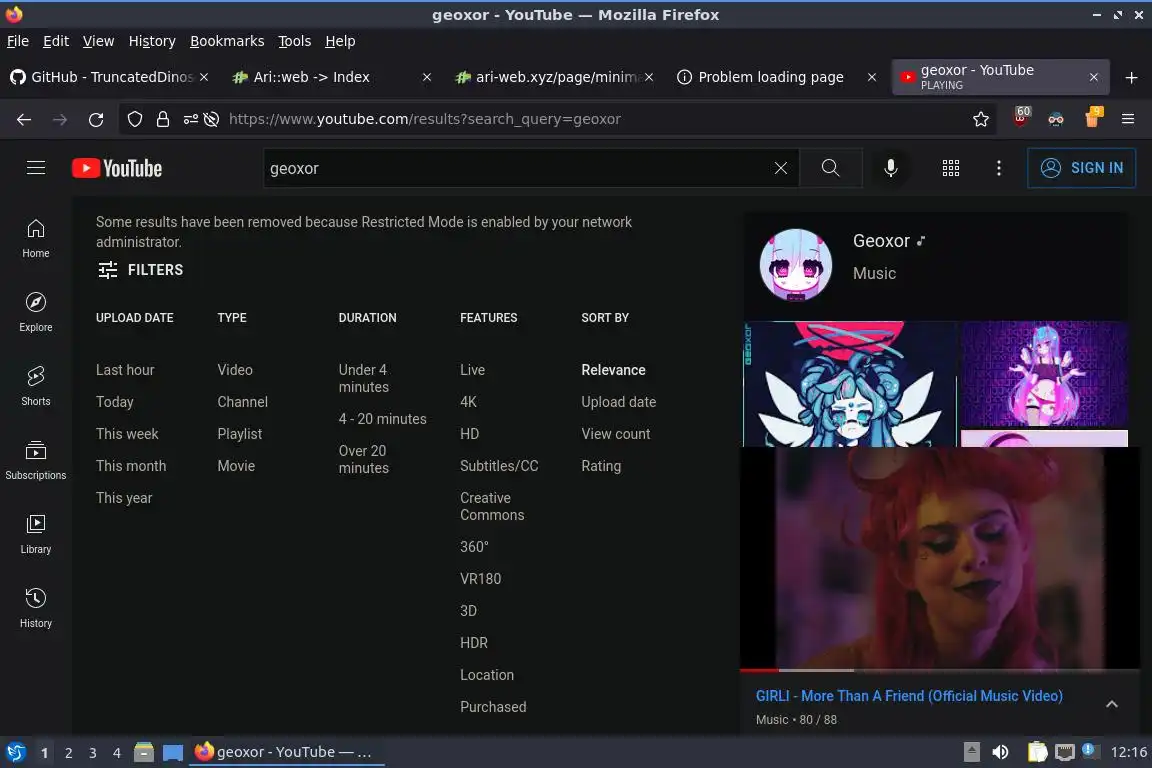Click the Firefox back arrow
Viewport: 1152px width, 768px height.
(x=24, y=119)
